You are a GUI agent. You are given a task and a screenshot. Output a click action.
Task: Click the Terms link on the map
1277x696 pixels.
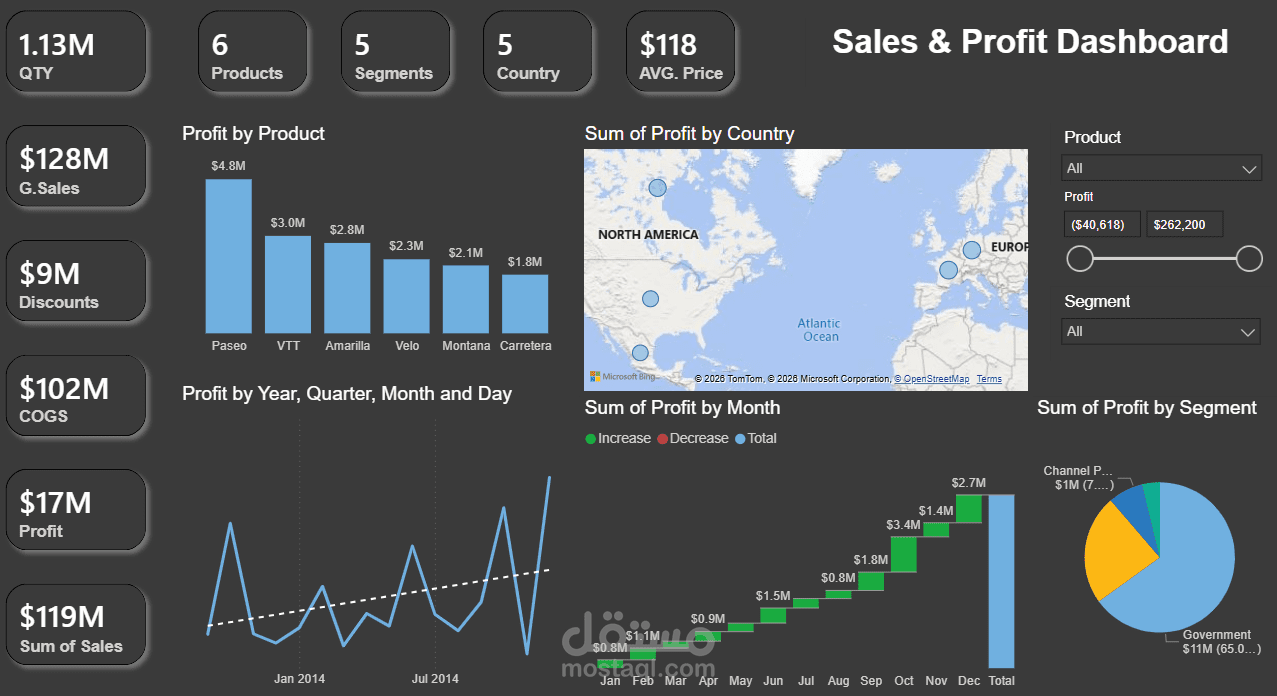click(x=989, y=378)
